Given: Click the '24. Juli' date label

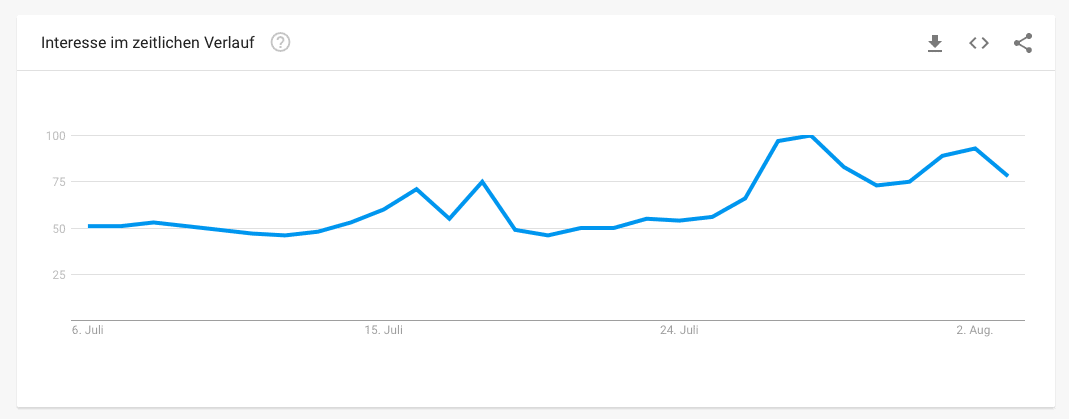Looking at the screenshot, I should (x=679, y=330).
